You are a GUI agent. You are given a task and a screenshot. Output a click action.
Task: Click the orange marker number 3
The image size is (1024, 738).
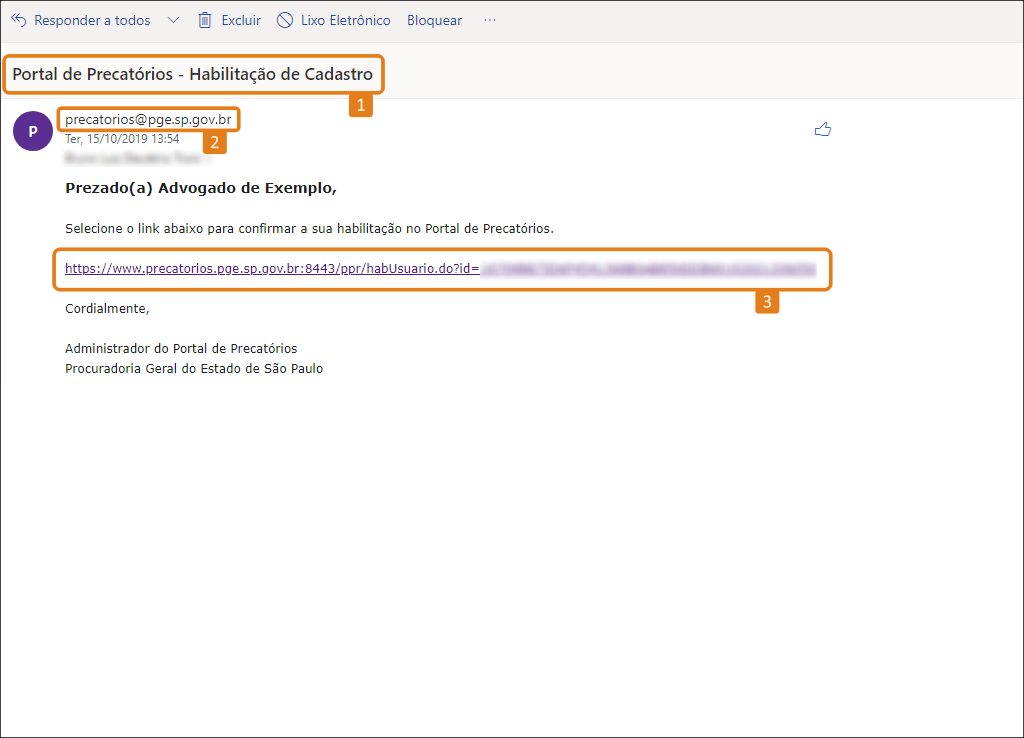(x=767, y=302)
